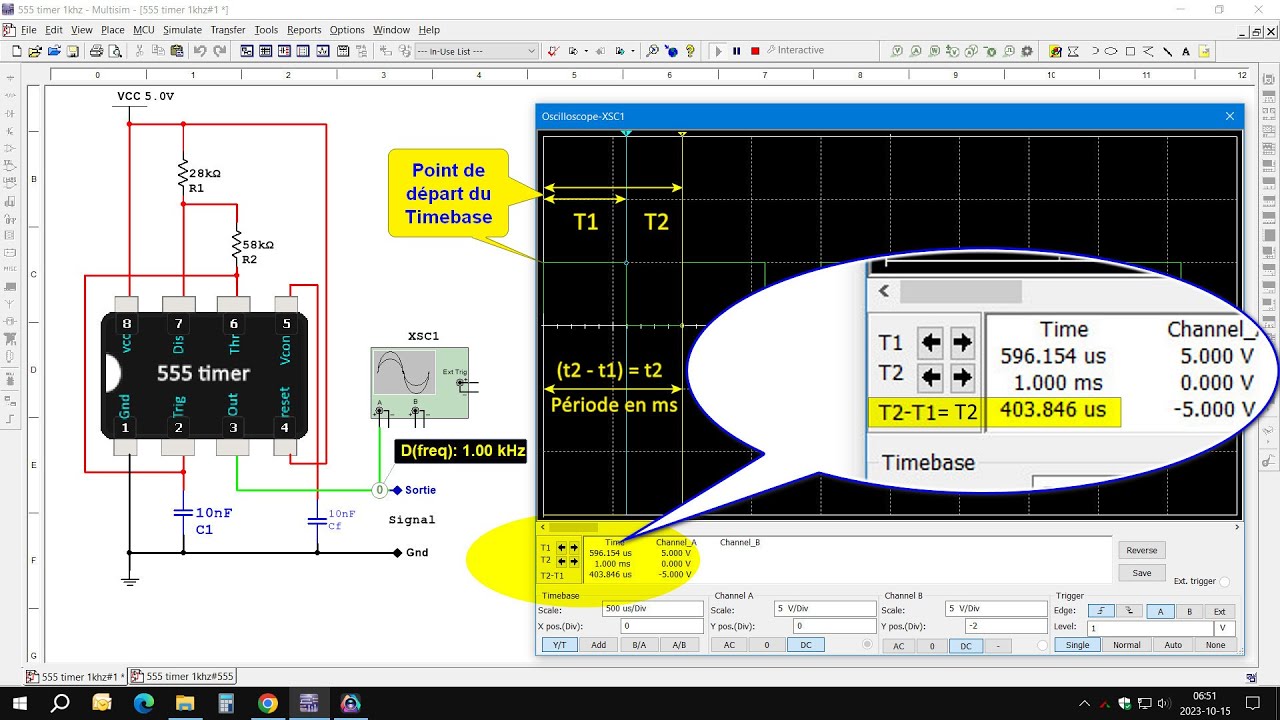Screen dimensions: 1280x720
Task: Save the current circuit design
Action: [73, 50]
